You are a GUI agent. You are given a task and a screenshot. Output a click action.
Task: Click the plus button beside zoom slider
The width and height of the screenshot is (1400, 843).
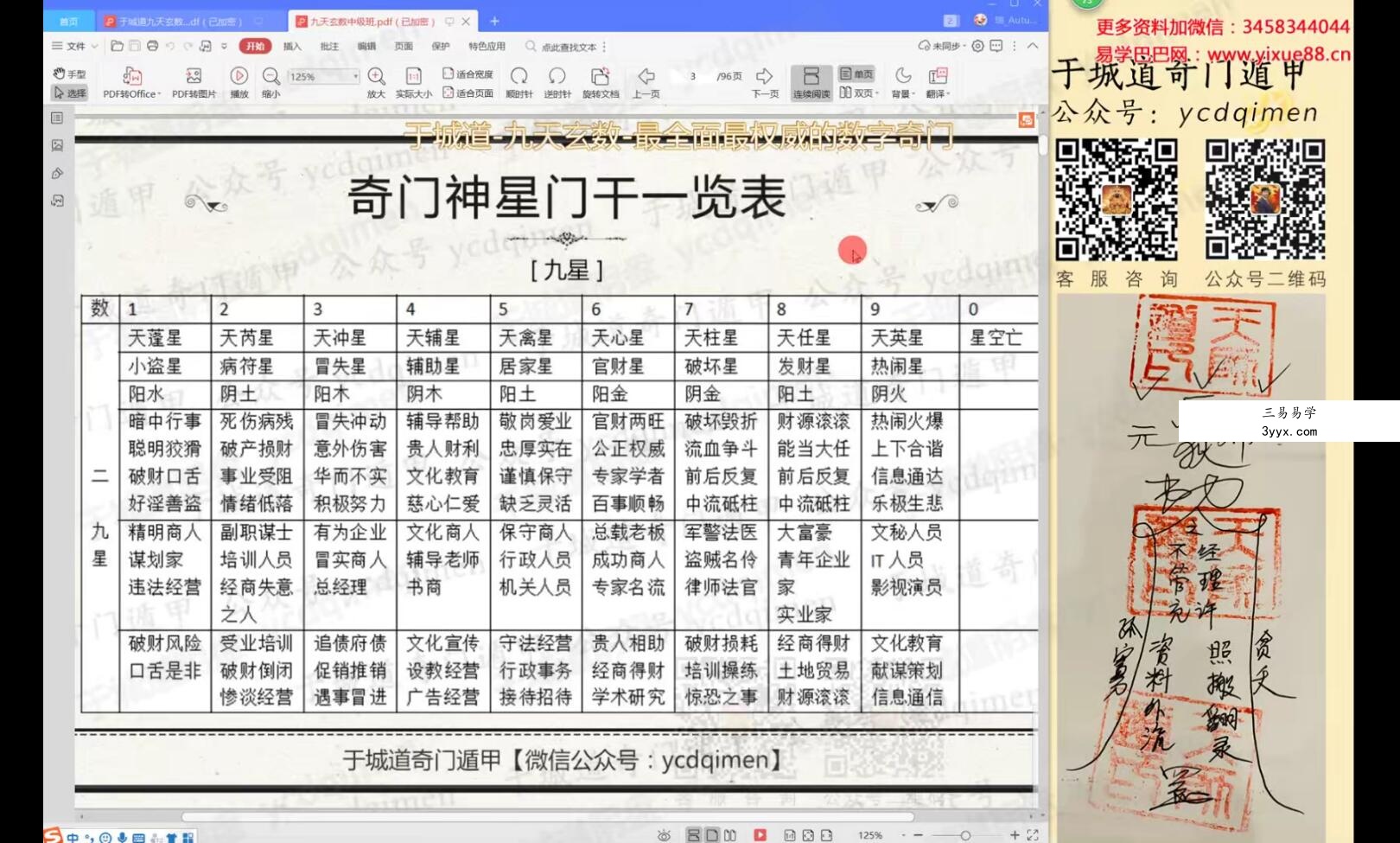point(1015,835)
